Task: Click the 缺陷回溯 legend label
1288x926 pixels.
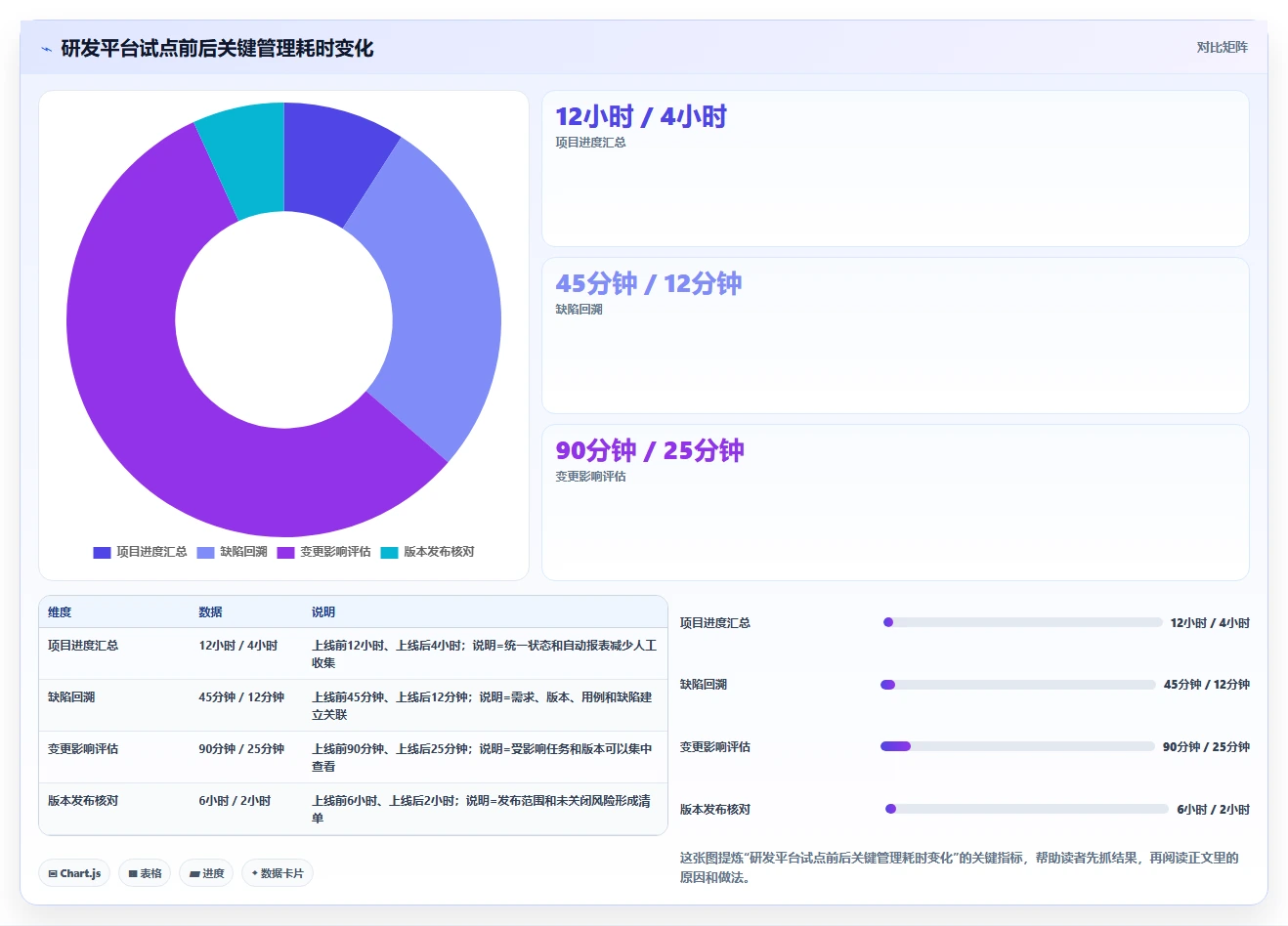Action: (243, 552)
